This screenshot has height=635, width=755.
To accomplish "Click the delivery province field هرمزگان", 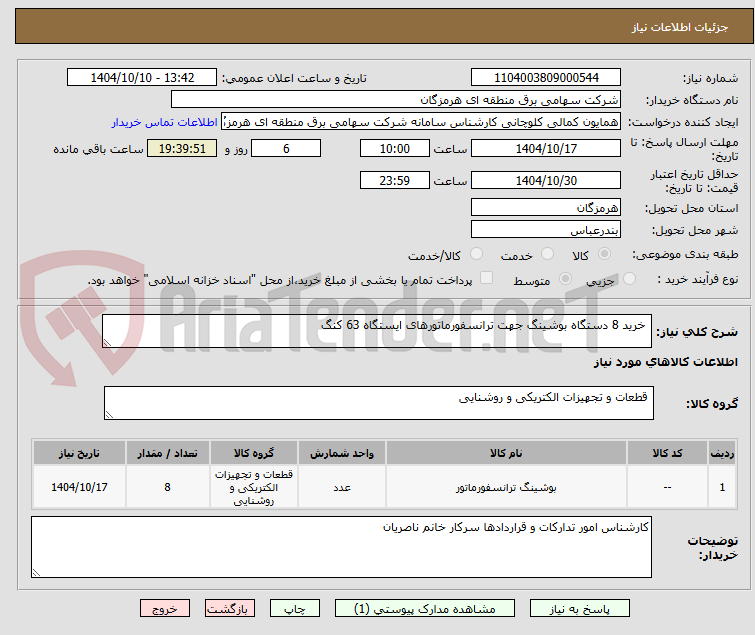I will 546,207.
